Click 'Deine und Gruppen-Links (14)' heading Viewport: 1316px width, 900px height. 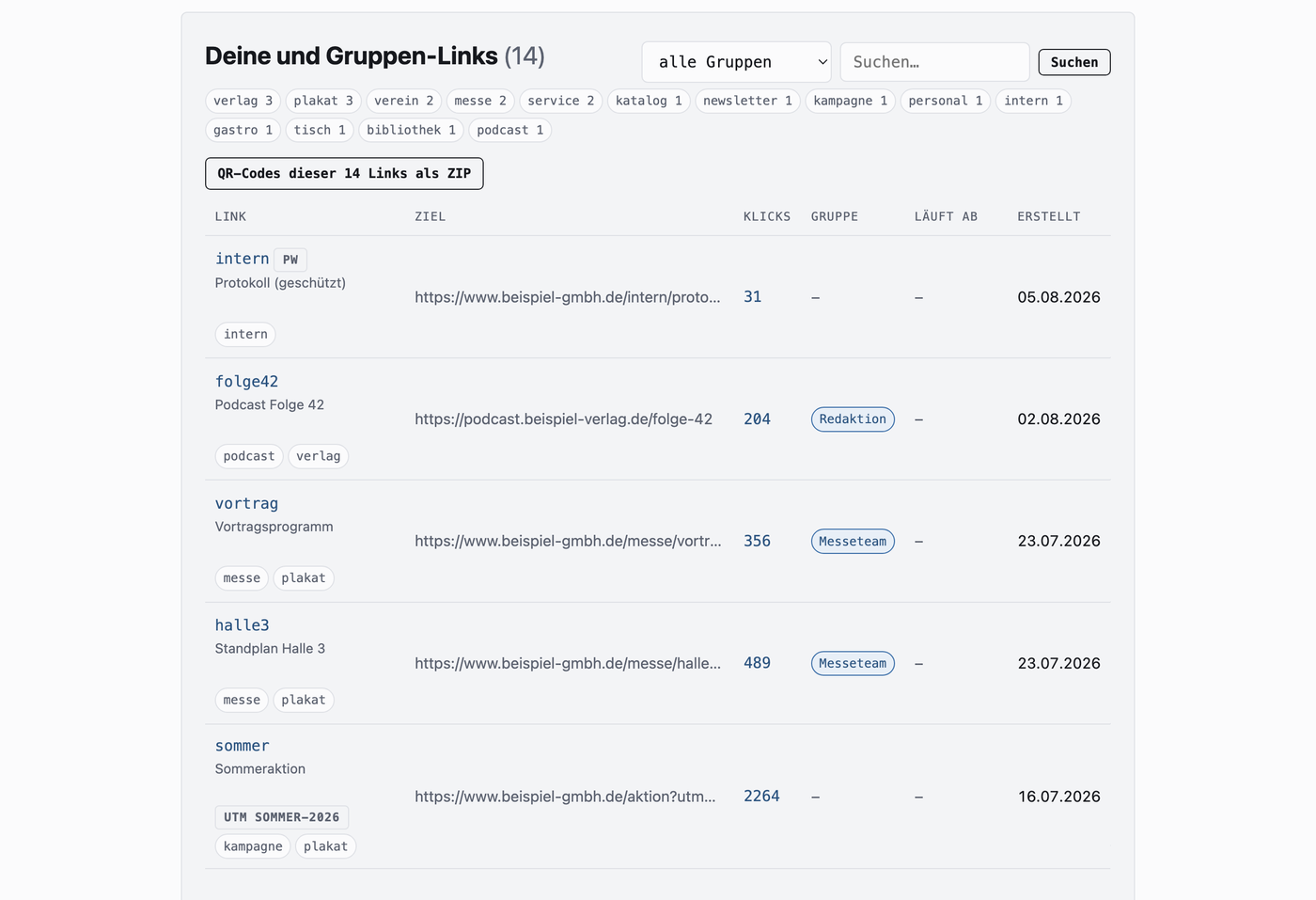tap(375, 56)
